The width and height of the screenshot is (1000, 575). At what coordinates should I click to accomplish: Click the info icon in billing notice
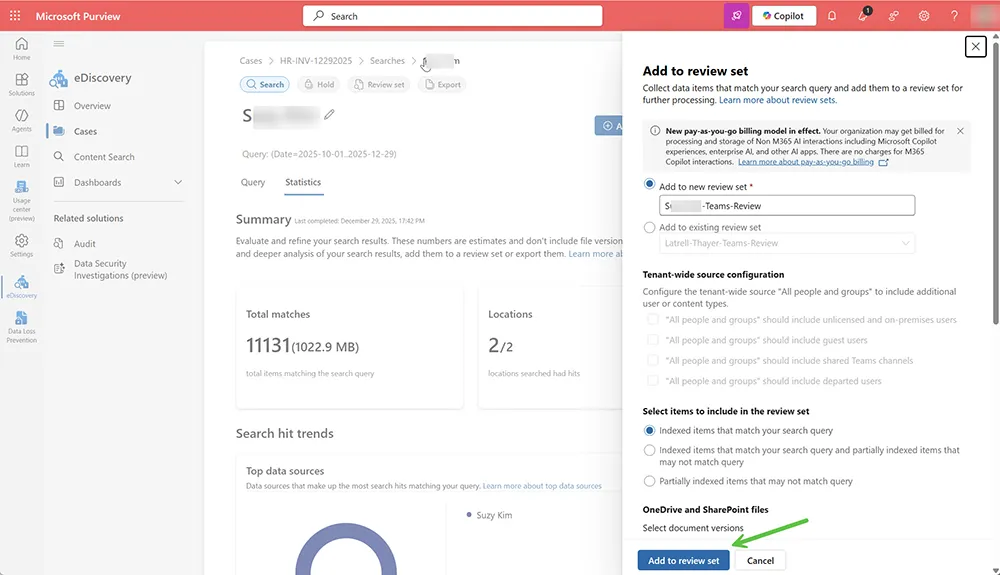pos(654,131)
